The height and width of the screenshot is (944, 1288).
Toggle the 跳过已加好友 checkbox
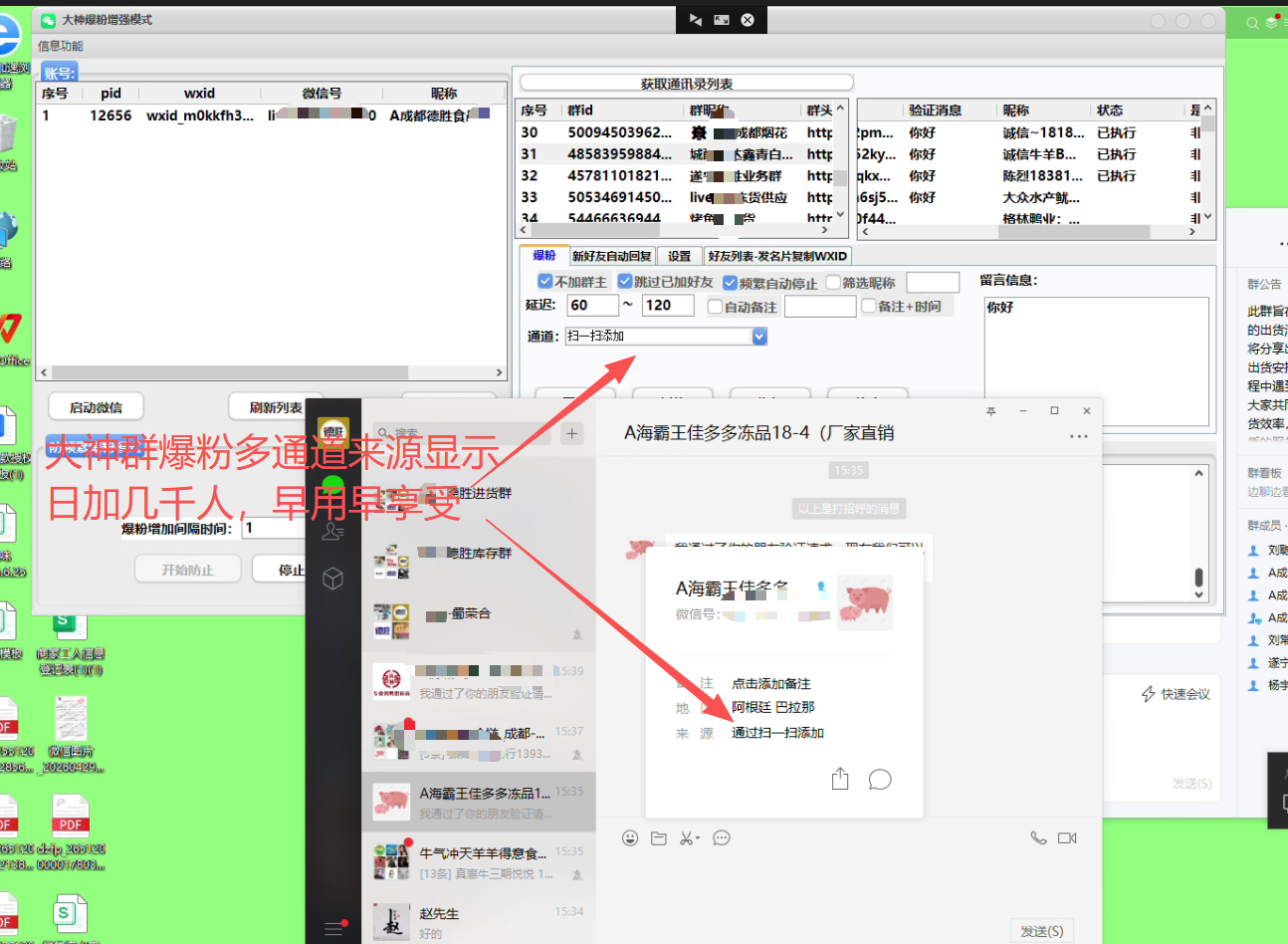coord(624,282)
